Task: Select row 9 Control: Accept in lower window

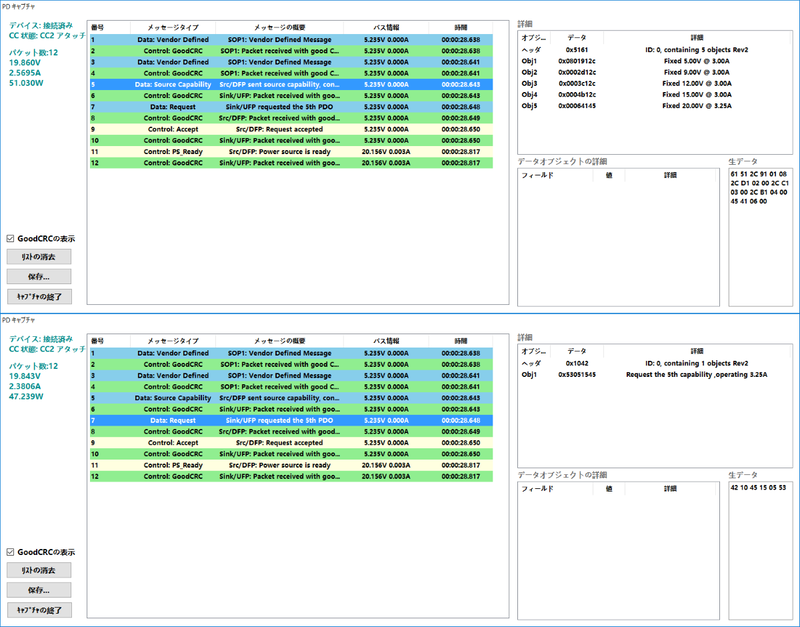Action: [x=291, y=443]
